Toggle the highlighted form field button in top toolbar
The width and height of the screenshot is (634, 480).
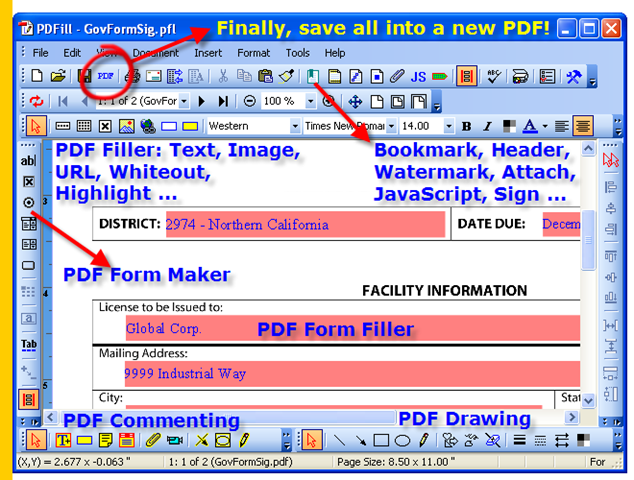(x=466, y=76)
